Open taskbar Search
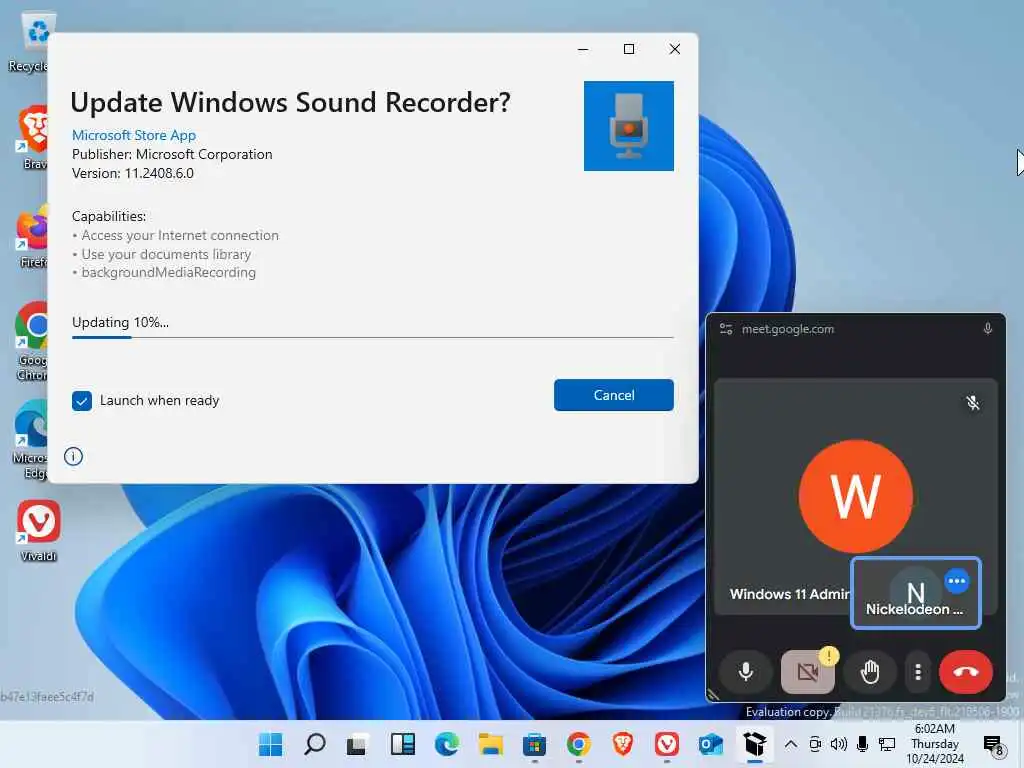 pos(315,744)
